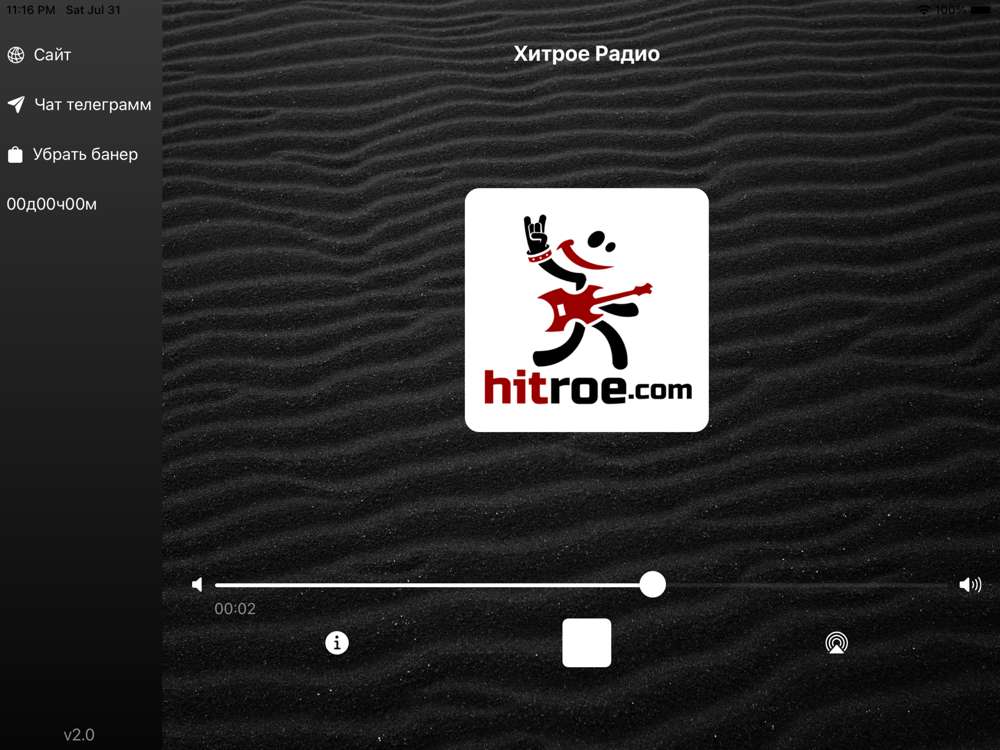Click the battery indicator in status bar
The width and height of the screenshot is (1000, 750).
[981, 10]
